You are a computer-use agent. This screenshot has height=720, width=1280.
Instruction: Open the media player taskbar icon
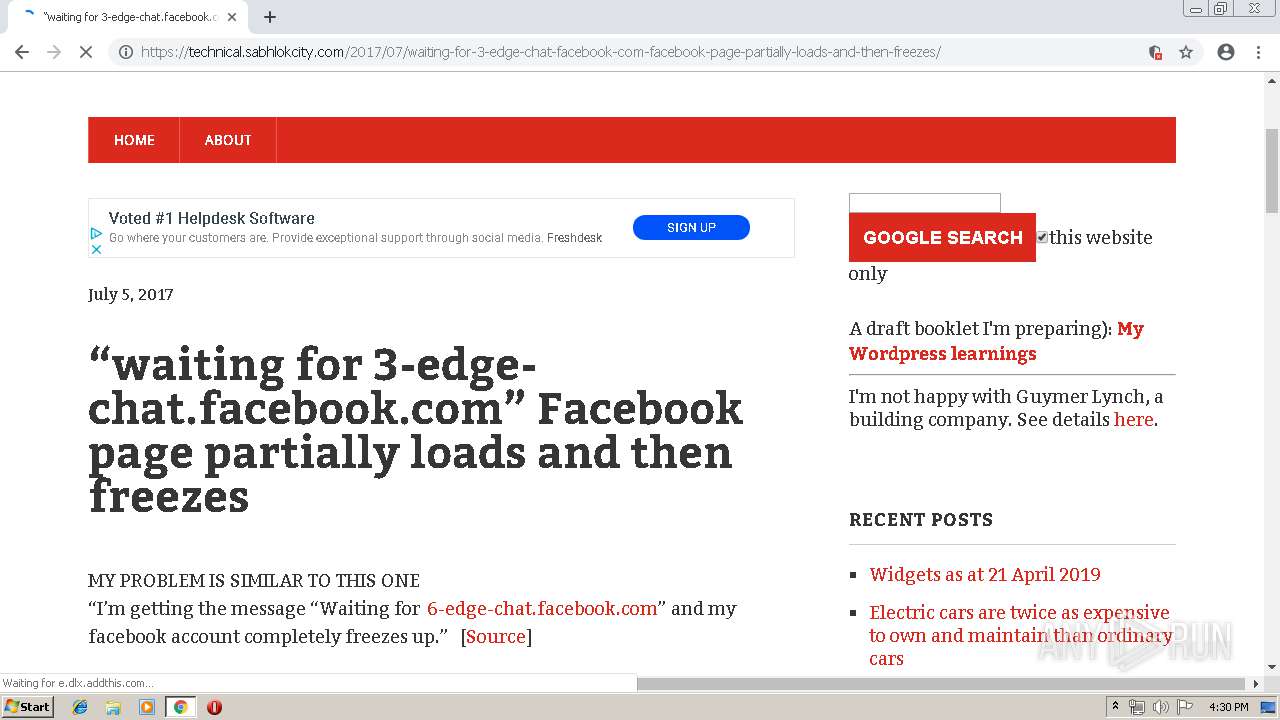(147, 707)
